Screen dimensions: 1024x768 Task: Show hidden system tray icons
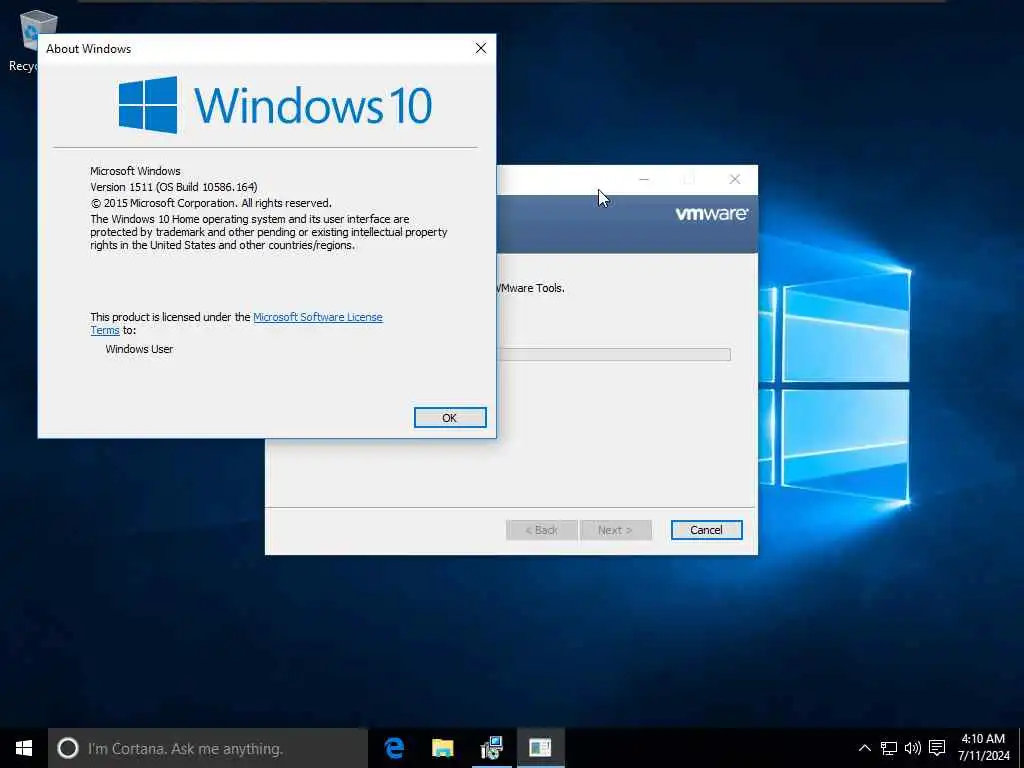click(x=864, y=748)
